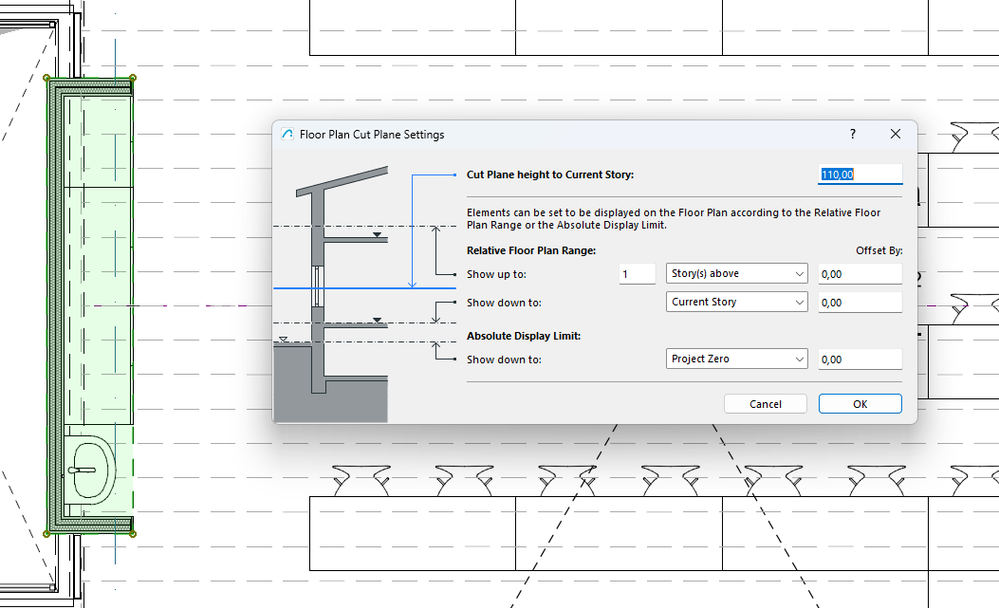Click the blue cut plane line in diagram

[364, 288]
